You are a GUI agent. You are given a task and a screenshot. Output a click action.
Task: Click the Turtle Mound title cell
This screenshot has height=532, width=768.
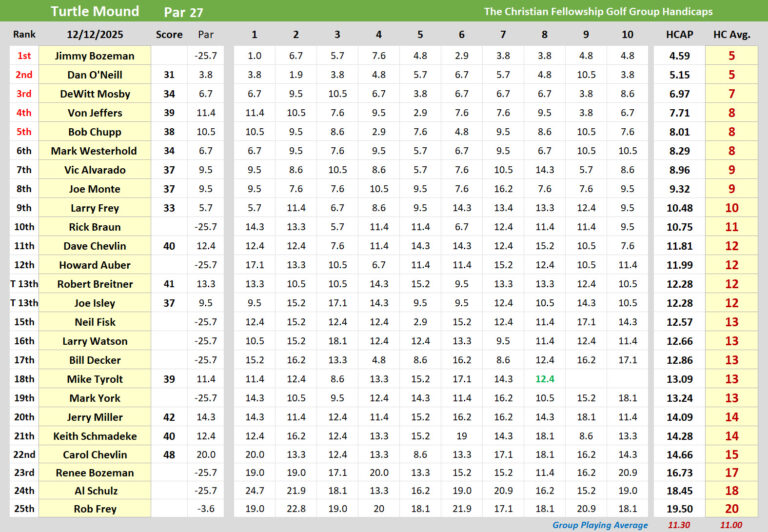[95, 11]
